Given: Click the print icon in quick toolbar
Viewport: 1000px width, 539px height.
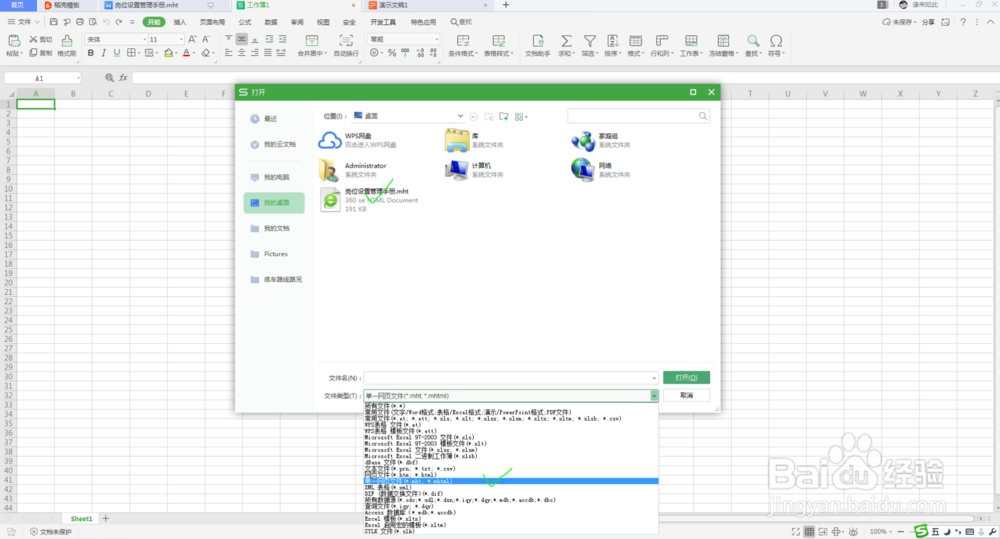Looking at the screenshot, I should coord(80,22).
